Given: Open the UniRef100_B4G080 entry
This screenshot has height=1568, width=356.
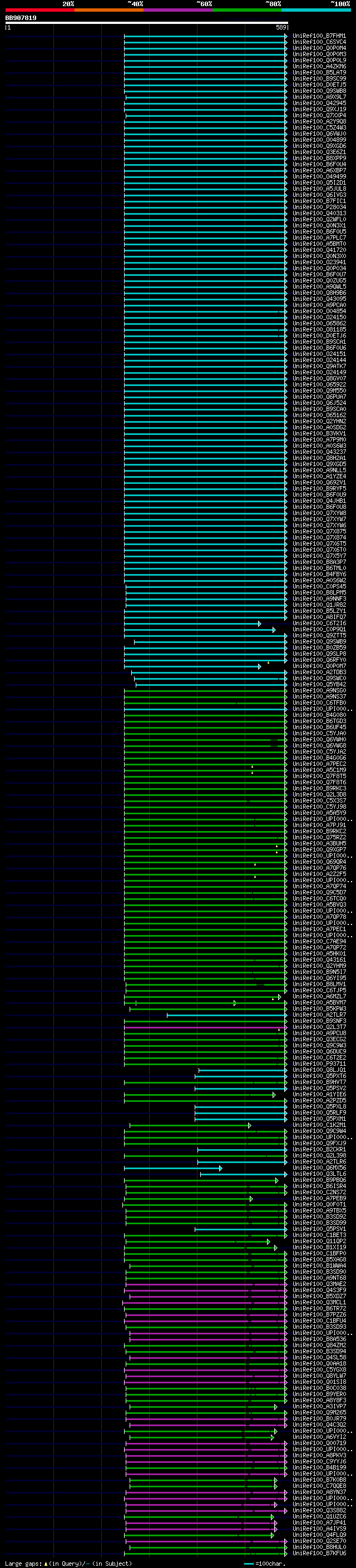Looking at the screenshot, I should pos(319,715).
